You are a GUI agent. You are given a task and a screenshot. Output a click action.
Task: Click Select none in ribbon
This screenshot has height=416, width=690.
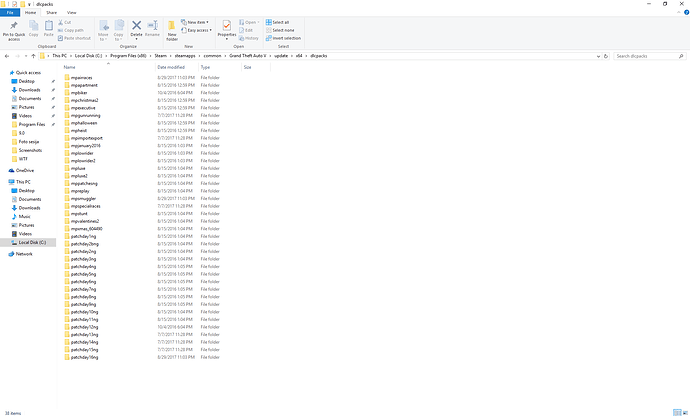coord(280,30)
